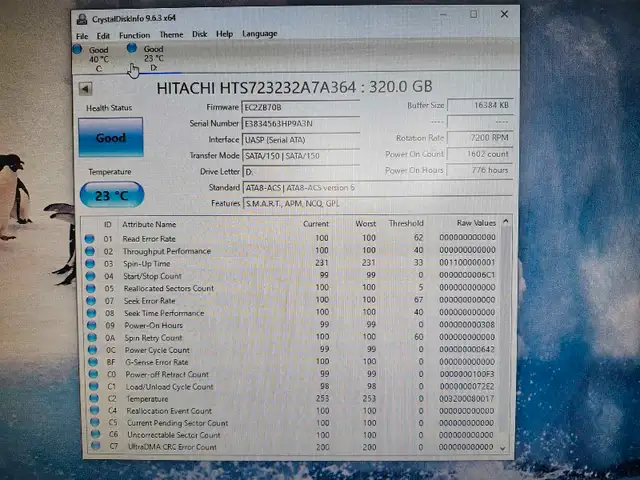This screenshot has height=480, width=640.
Task: Click the status icon for UltraDMA CRC Error Count
Action: [96, 446]
